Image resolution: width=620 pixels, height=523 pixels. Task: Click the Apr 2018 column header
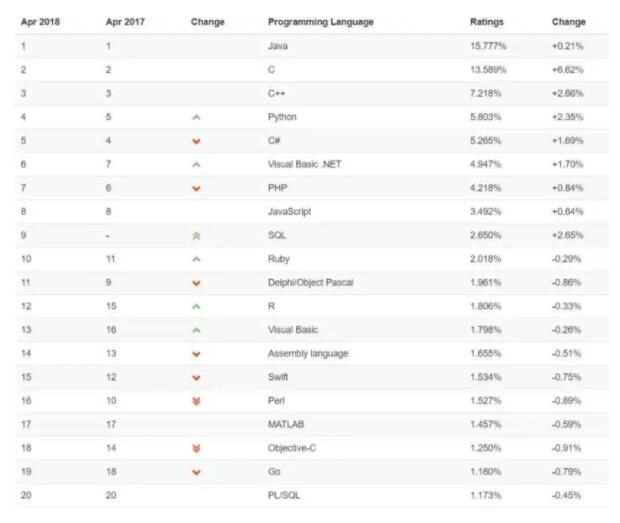(41, 21)
